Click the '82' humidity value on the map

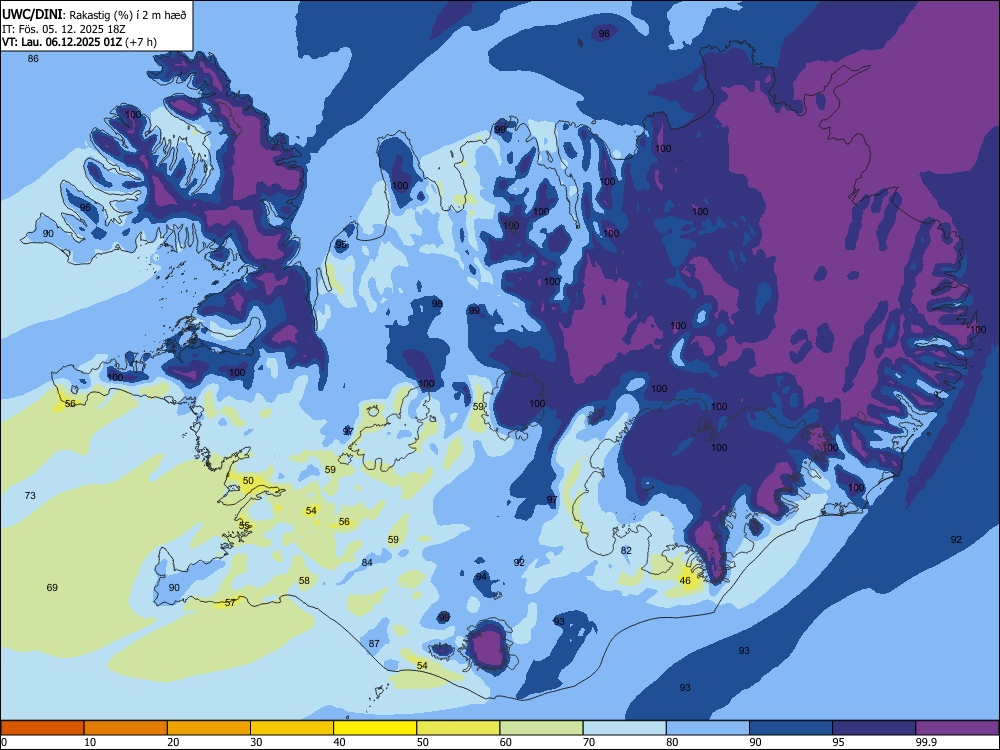[626, 550]
